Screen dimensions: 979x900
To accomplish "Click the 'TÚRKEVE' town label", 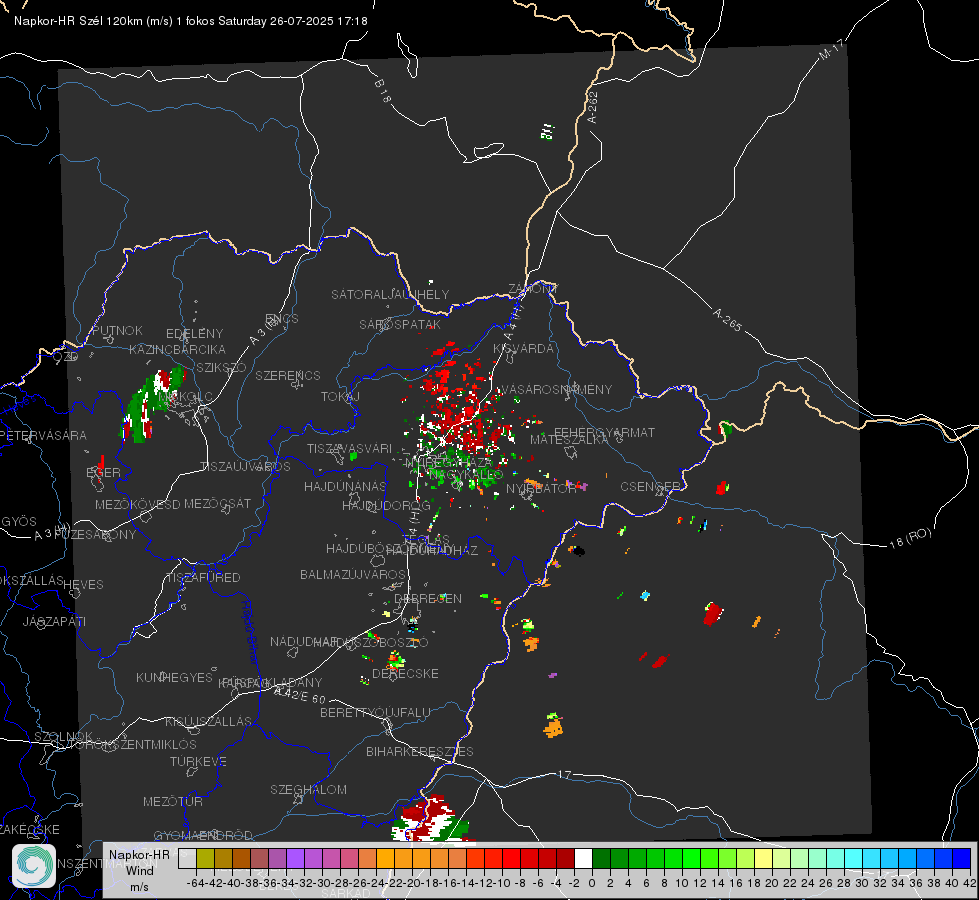I will click(x=198, y=761).
